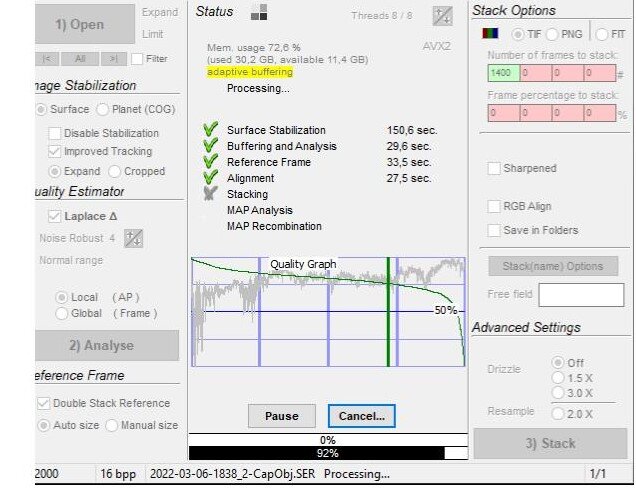Click the Noise Robust adjust icon
This screenshot has height=489, width=636.
133,238
